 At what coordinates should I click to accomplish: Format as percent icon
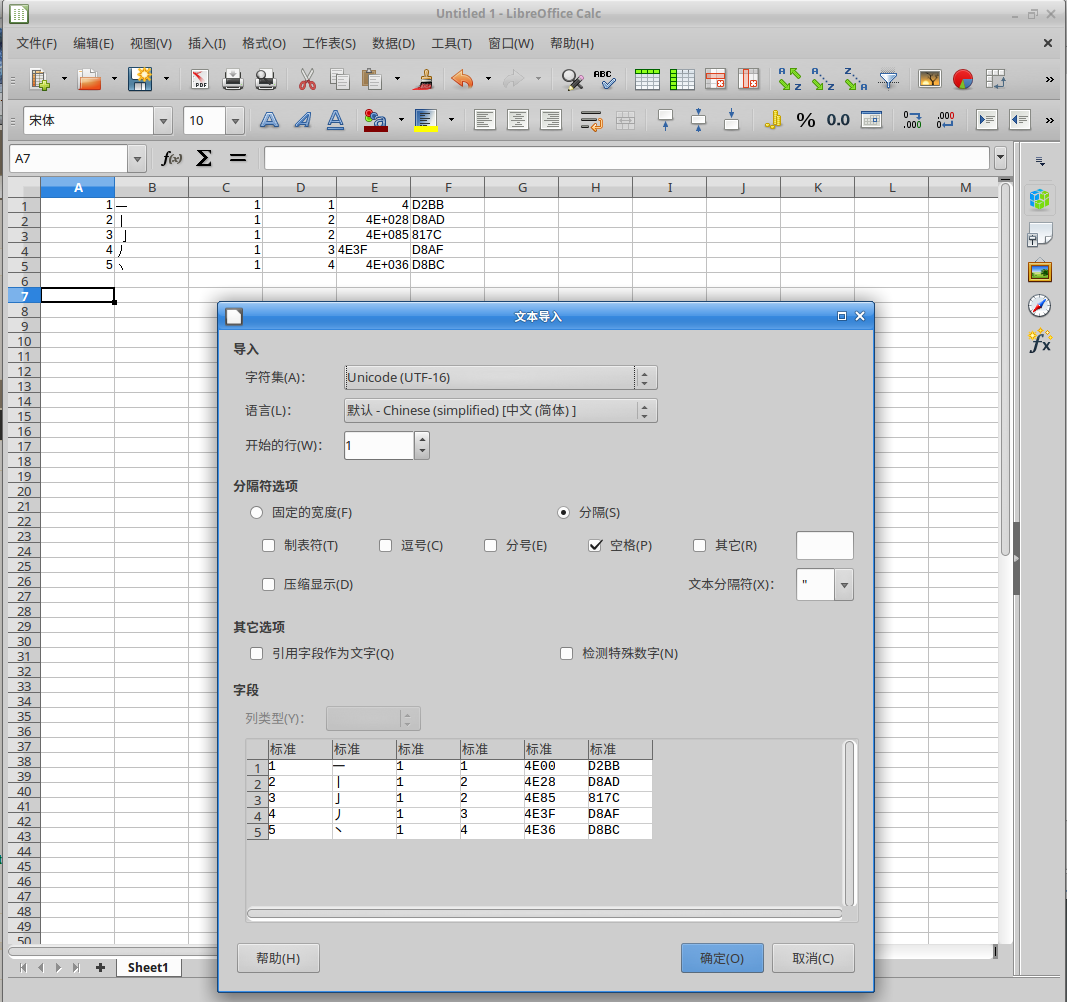pos(806,120)
